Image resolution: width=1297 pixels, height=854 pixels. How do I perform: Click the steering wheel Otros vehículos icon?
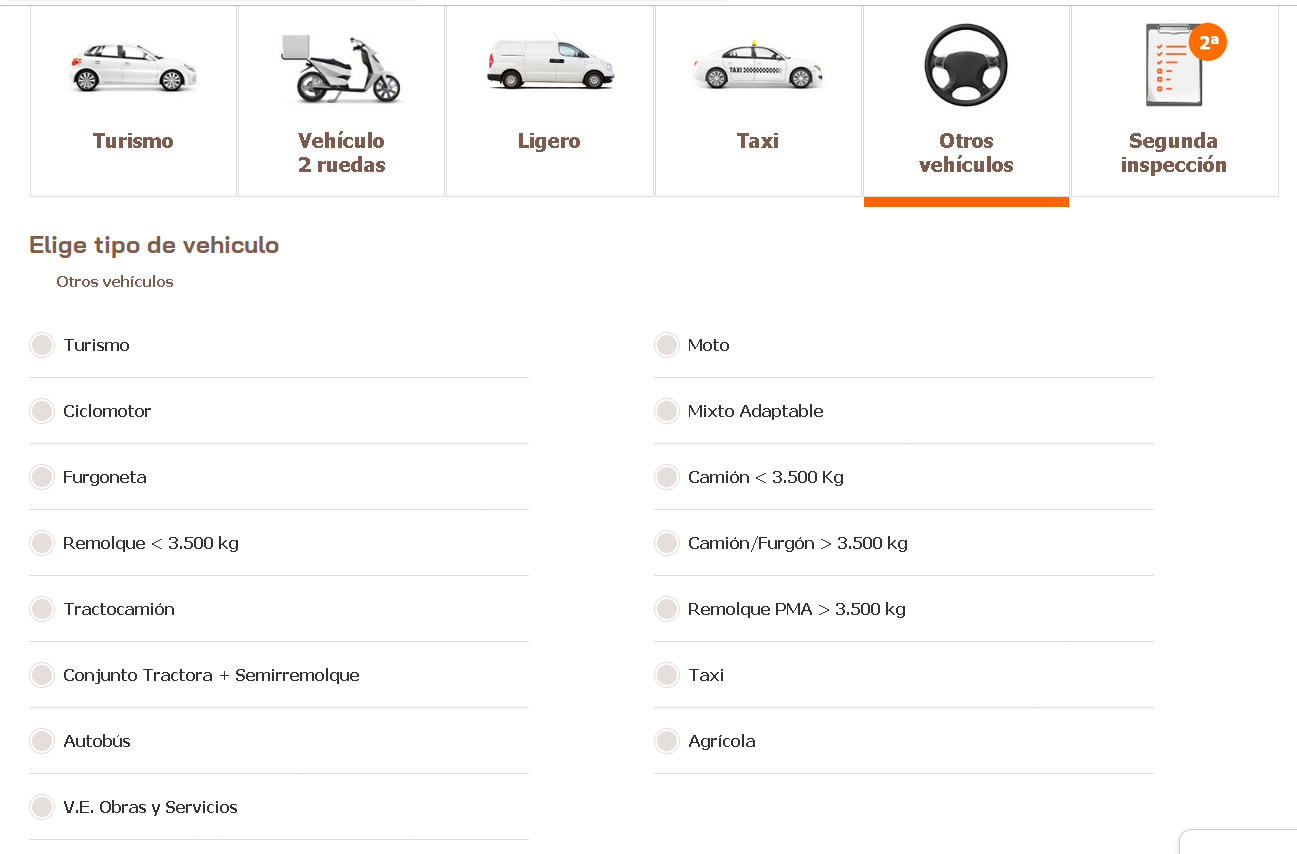966,66
